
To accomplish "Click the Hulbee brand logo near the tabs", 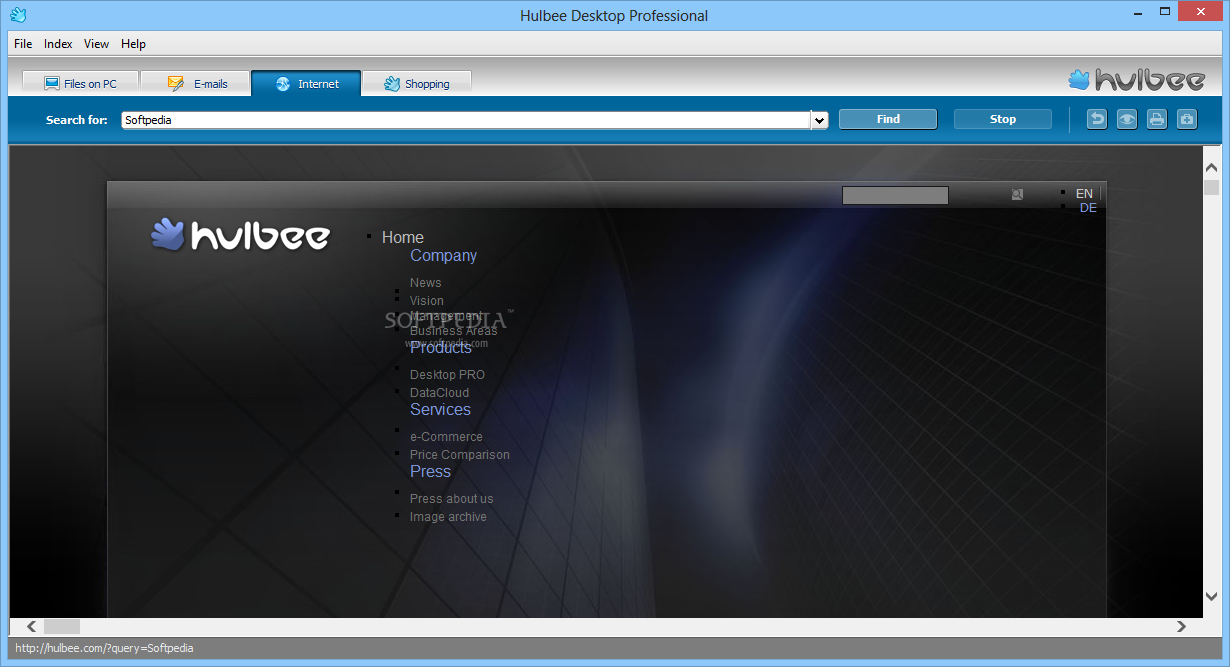I will tap(1136, 79).
